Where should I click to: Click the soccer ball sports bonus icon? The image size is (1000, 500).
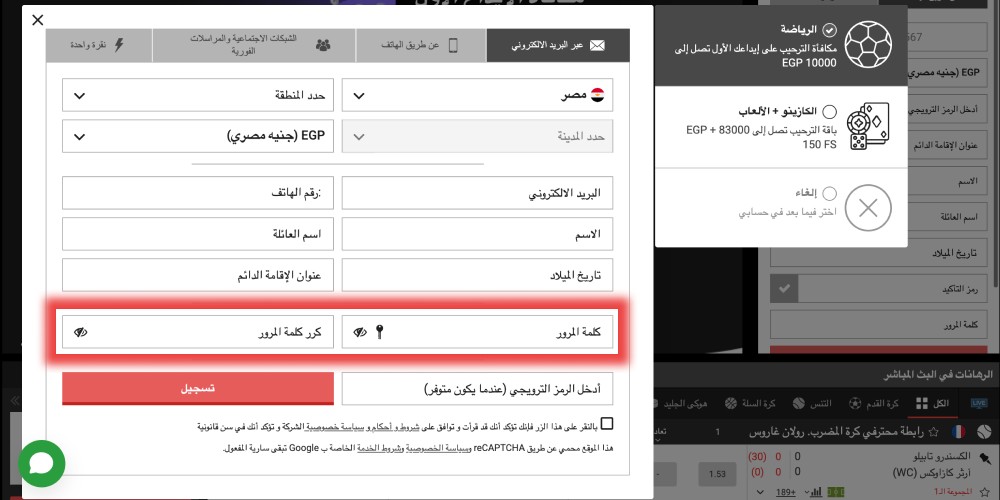coord(868,45)
